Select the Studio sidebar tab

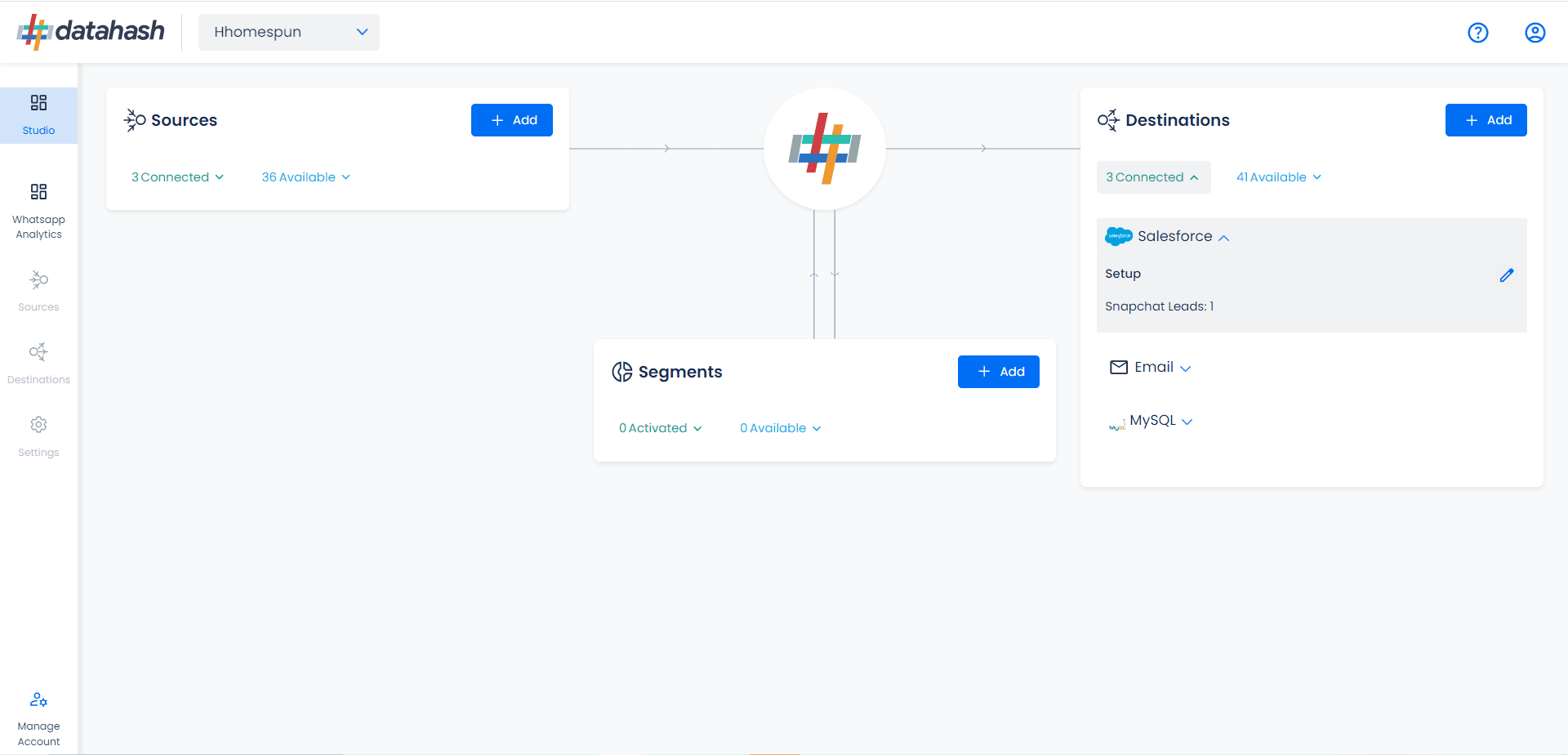[38, 115]
